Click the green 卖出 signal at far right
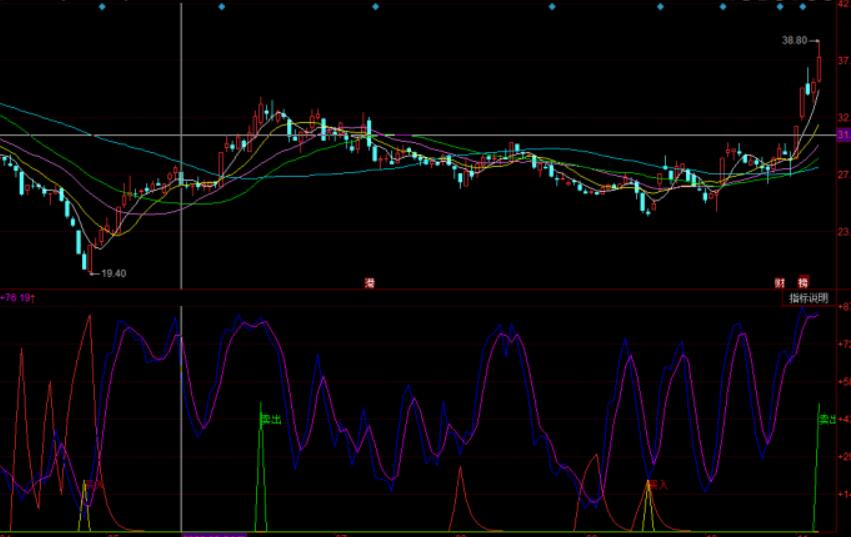The height and width of the screenshot is (537, 851). coord(827,419)
